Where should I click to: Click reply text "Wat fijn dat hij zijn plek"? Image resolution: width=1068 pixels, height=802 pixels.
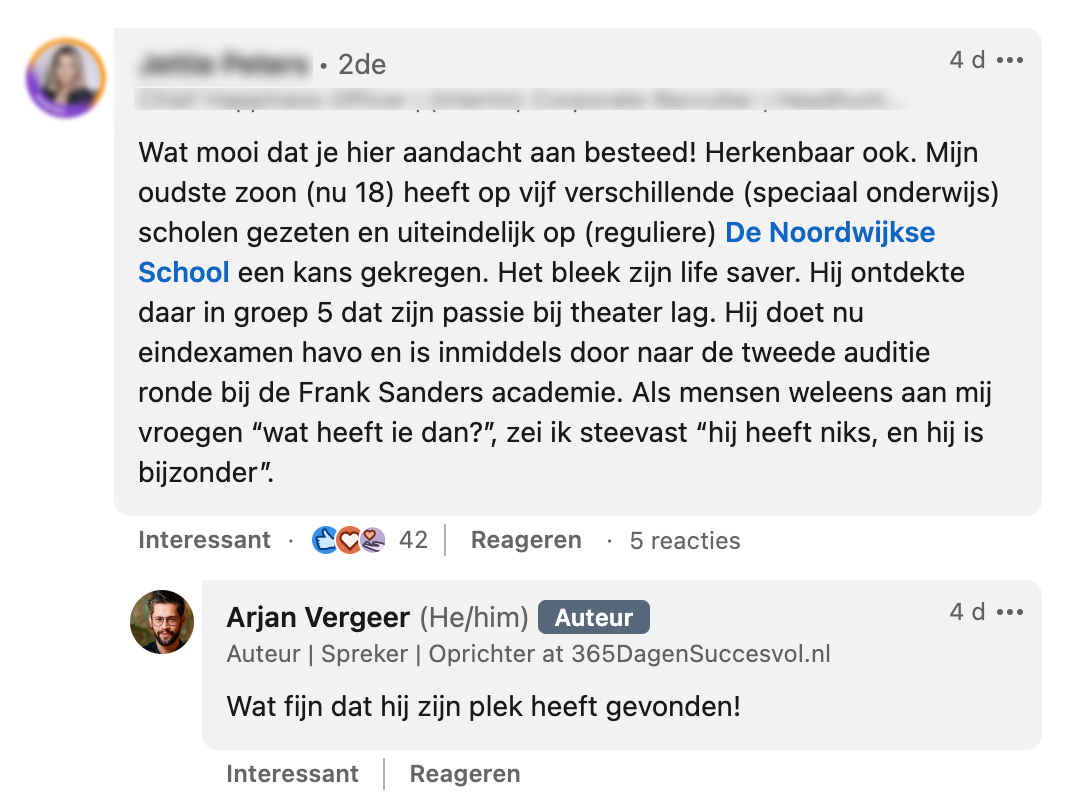point(484,707)
